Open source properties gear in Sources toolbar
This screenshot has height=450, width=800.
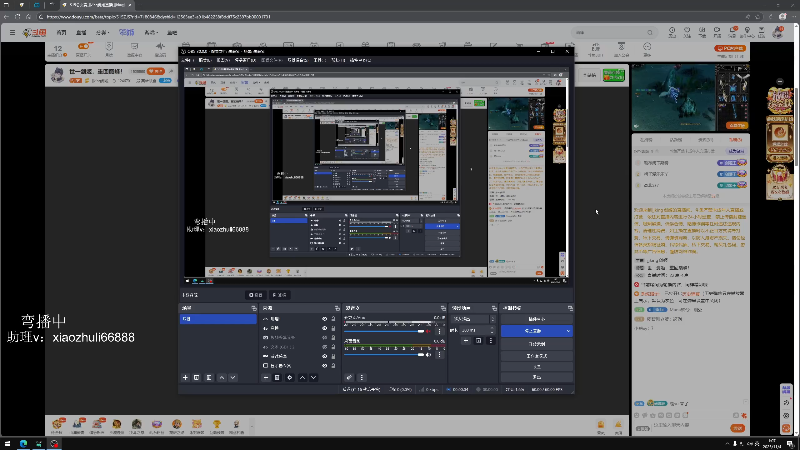coord(289,378)
